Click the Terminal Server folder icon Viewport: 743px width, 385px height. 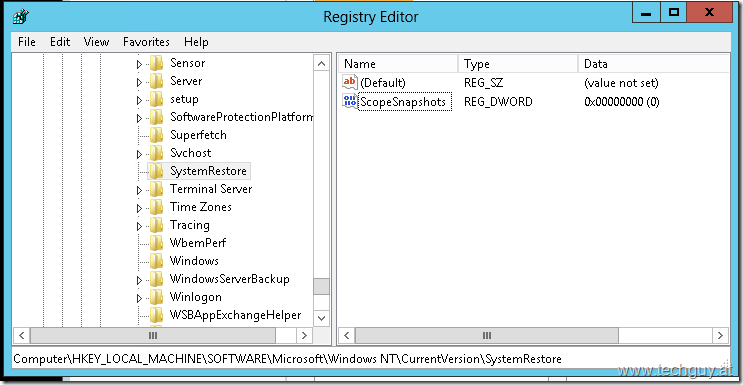pyautogui.click(x=156, y=189)
